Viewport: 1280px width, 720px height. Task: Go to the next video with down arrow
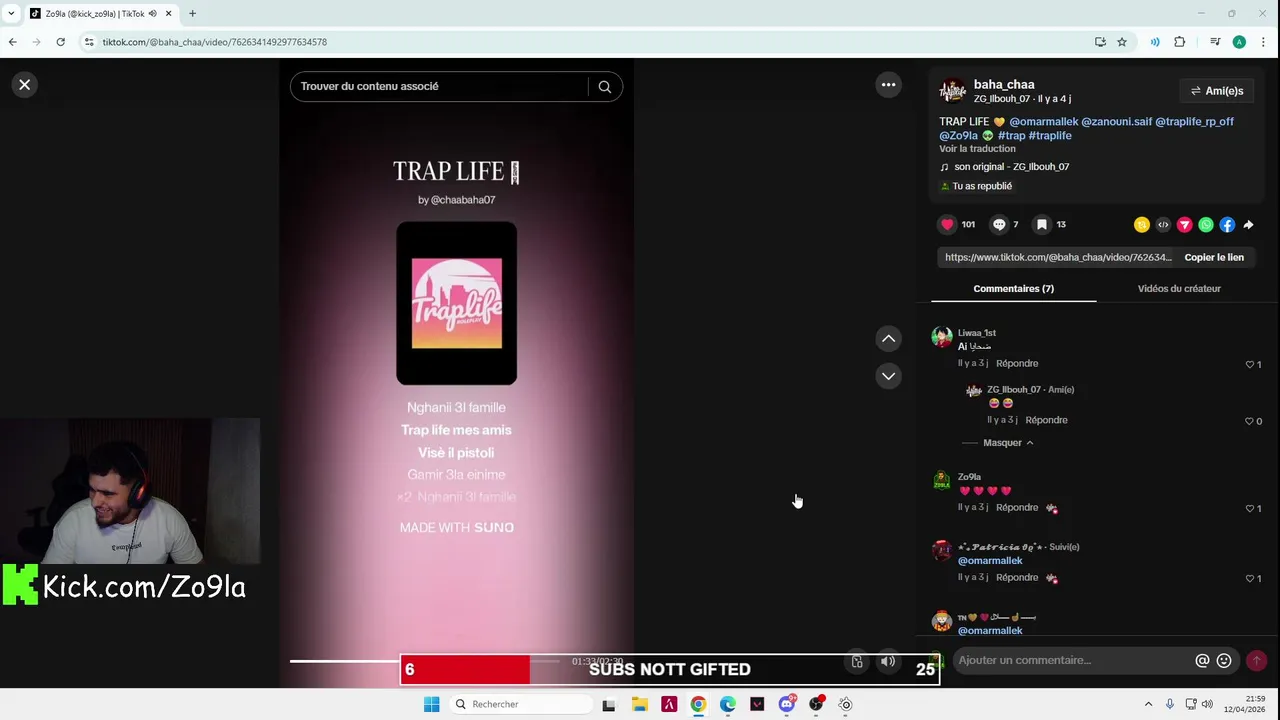(888, 376)
